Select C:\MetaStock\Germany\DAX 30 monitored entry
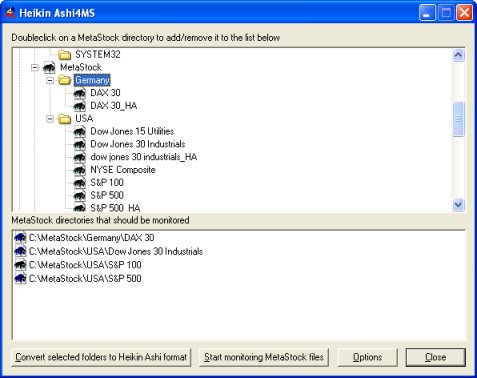This screenshot has width=477, height=378. click(x=91, y=238)
